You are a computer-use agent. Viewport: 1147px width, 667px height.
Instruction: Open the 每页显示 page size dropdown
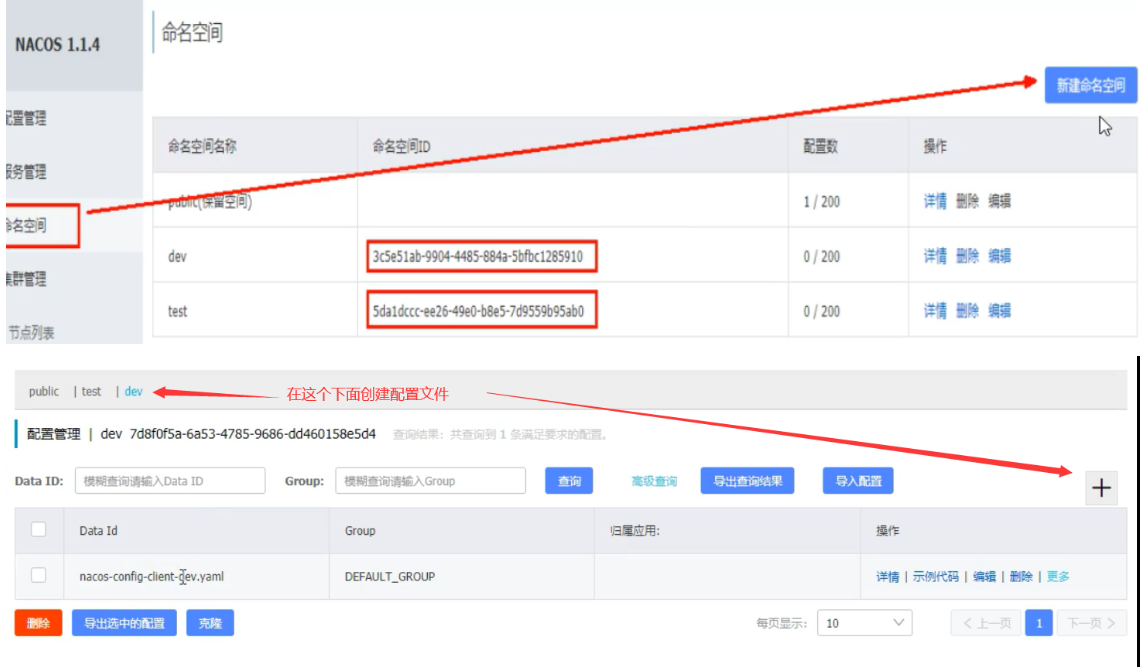tap(865, 623)
